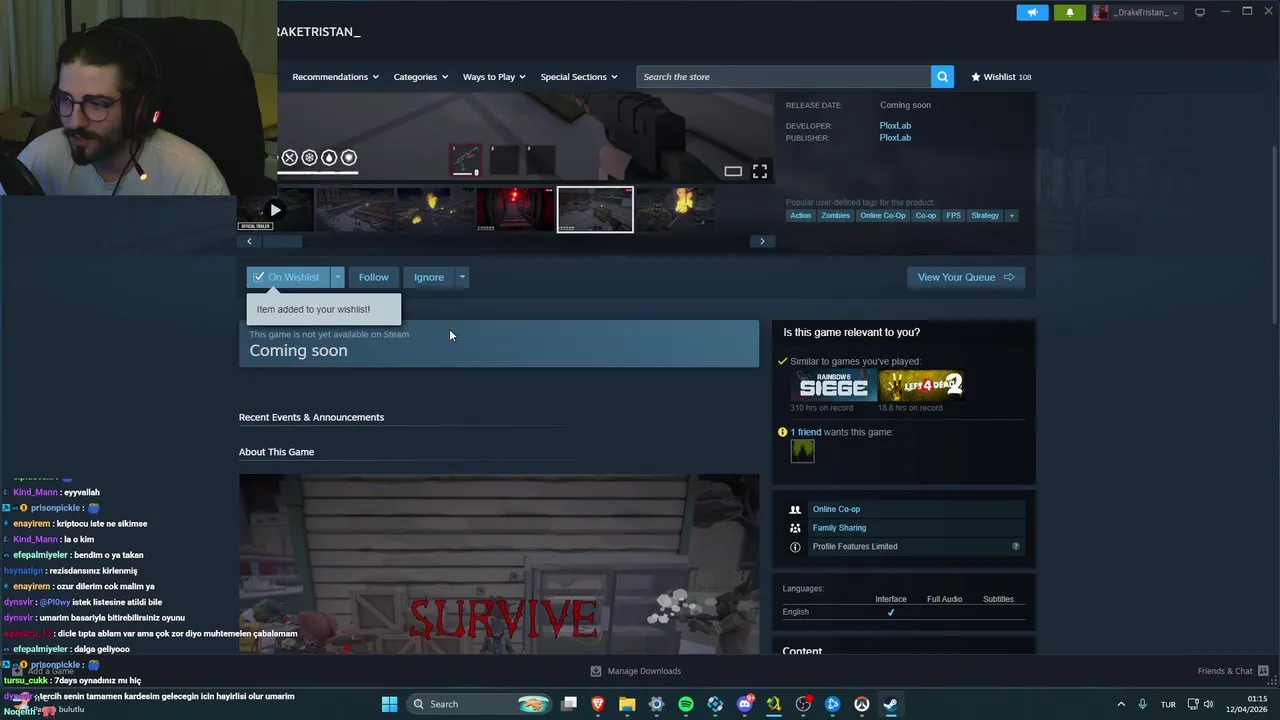Click the Profile Features Limited help icon
Image resolution: width=1280 pixels, height=720 pixels.
(x=1016, y=547)
